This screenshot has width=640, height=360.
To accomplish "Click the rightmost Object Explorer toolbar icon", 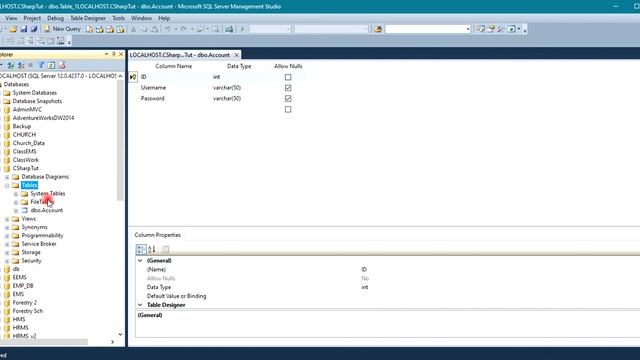I will click(62, 65).
